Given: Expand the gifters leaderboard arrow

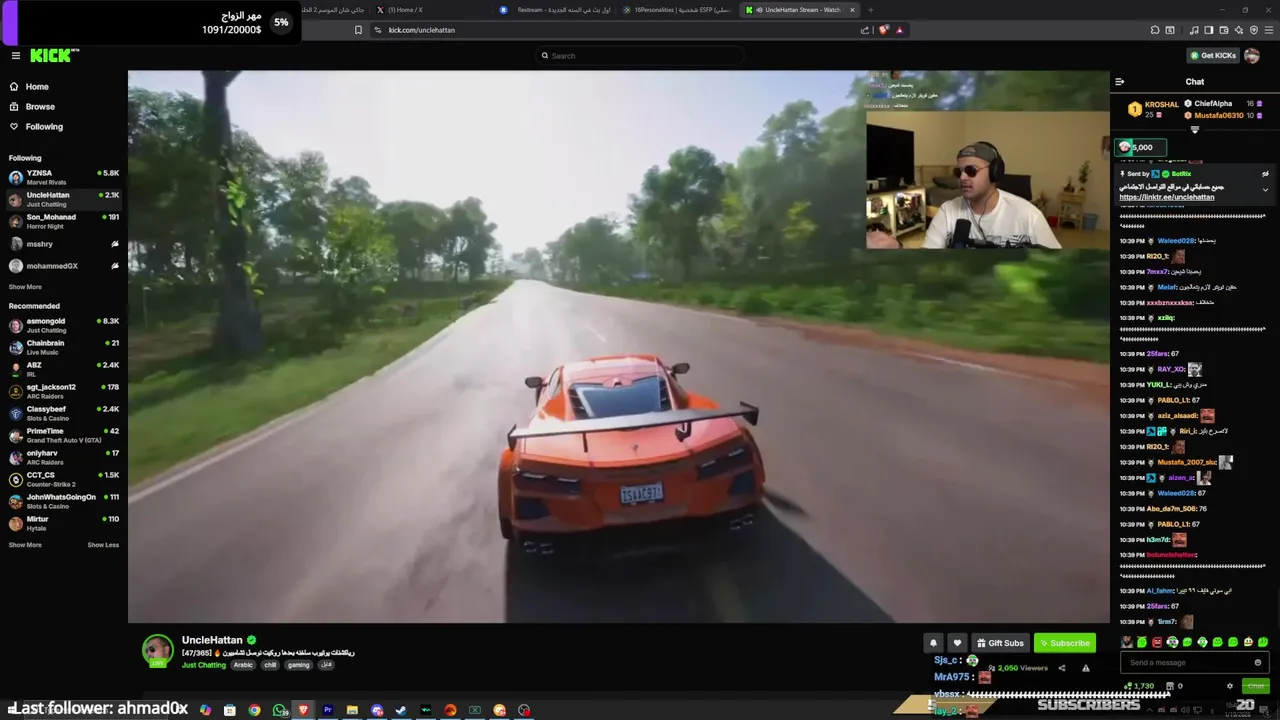Looking at the screenshot, I should pos(1194,129).
